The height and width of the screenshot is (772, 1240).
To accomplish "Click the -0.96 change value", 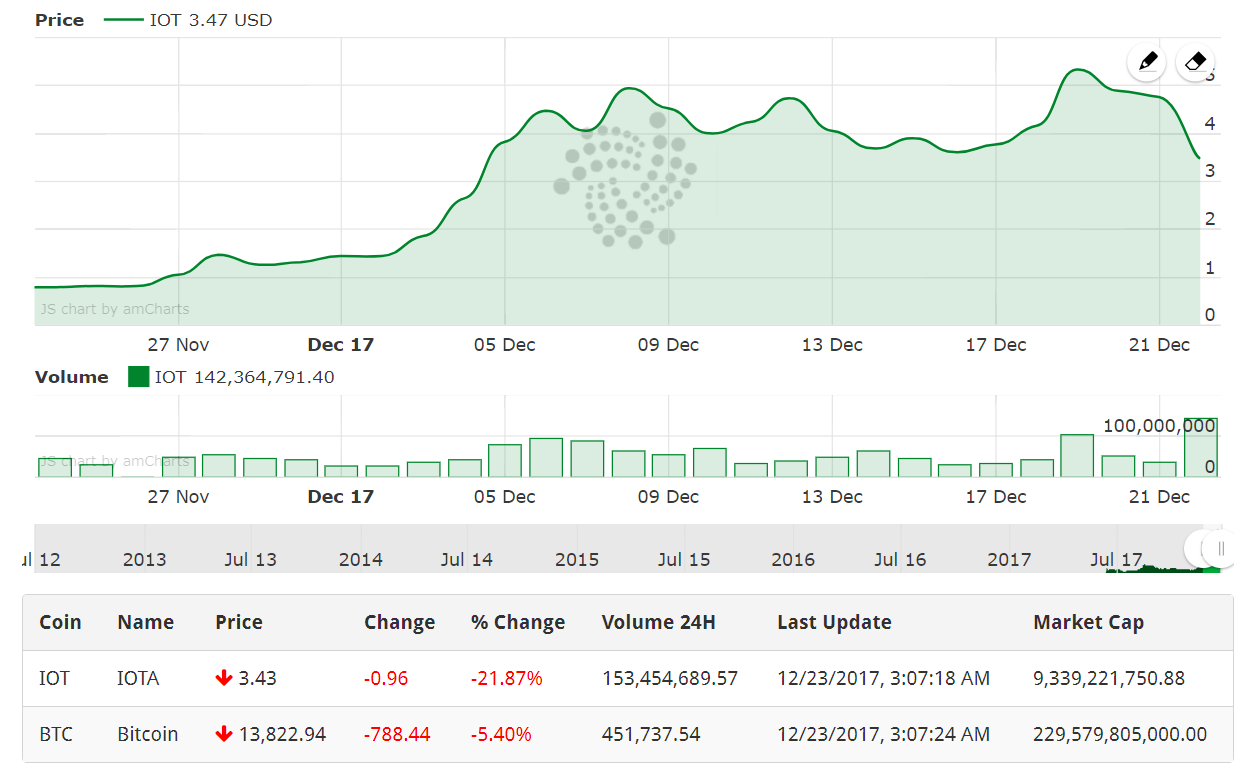I will [386, 679].
